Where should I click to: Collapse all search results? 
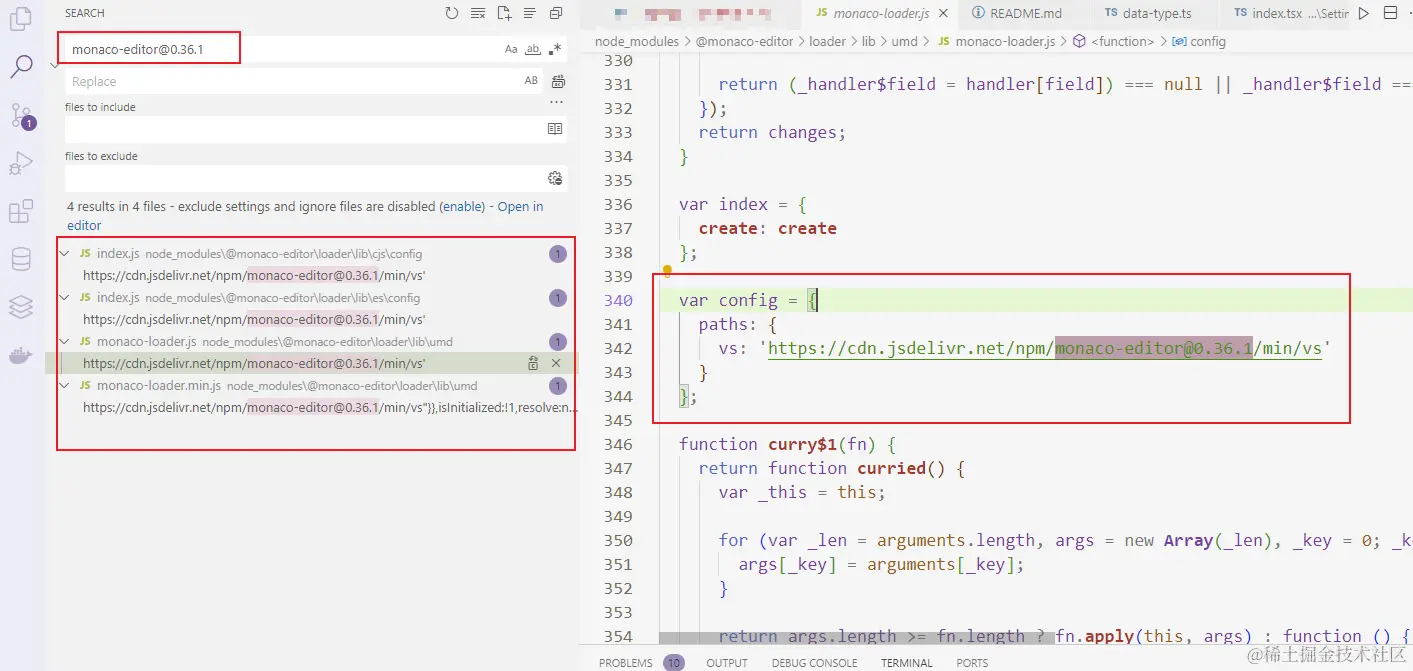[x=556, y=13]
